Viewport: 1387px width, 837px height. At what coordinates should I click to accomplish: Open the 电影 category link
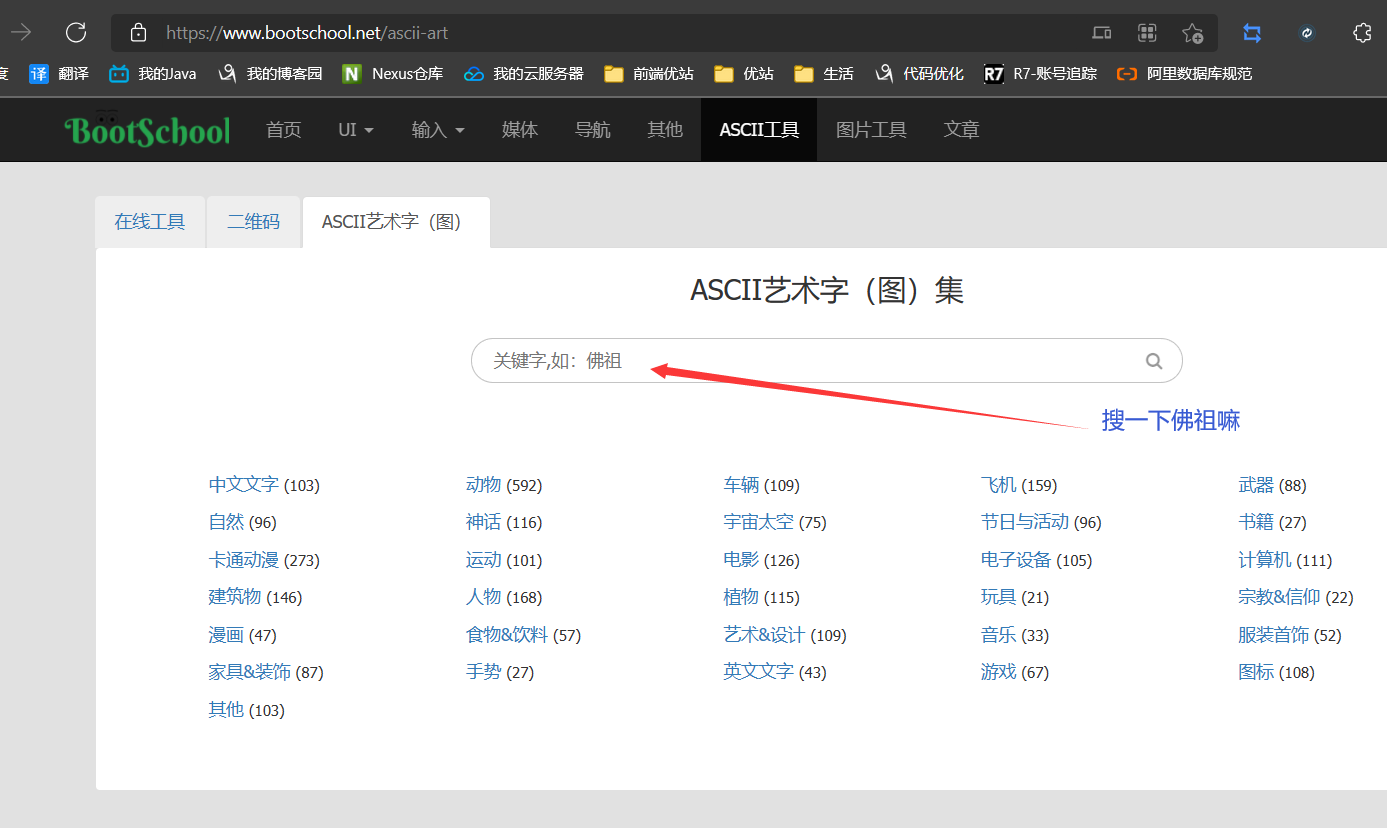741,560
